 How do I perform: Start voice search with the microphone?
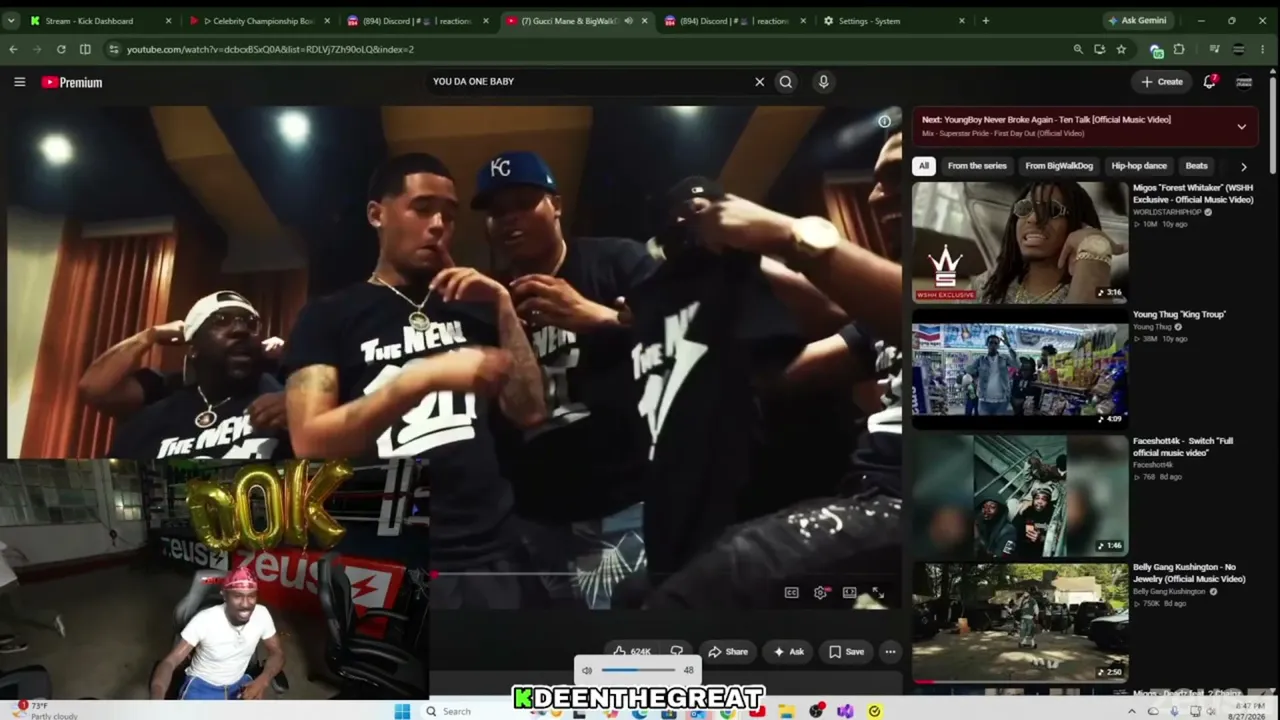click(823, 82)
